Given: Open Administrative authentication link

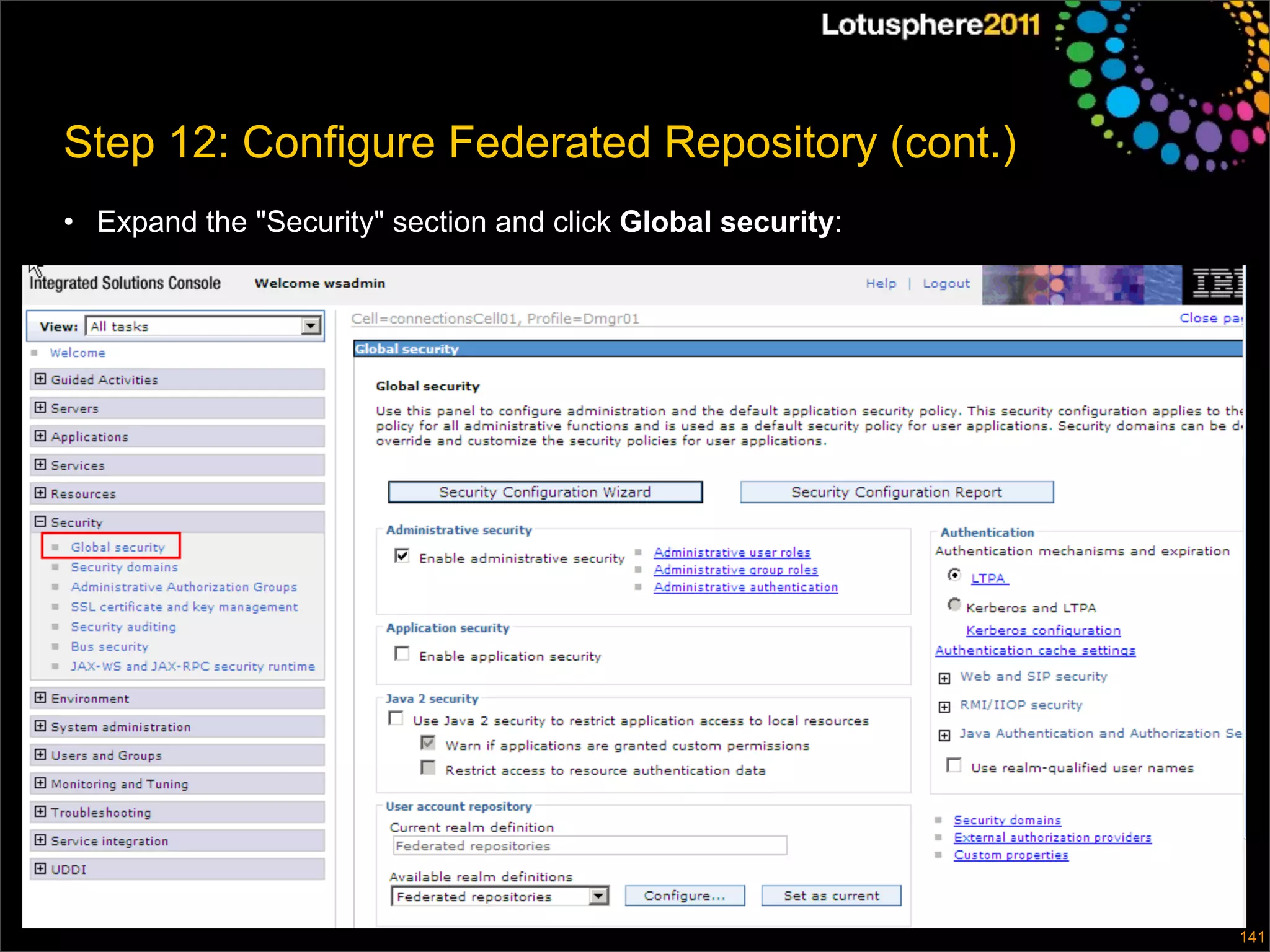Looking at the screenshot, I should 745,587.
